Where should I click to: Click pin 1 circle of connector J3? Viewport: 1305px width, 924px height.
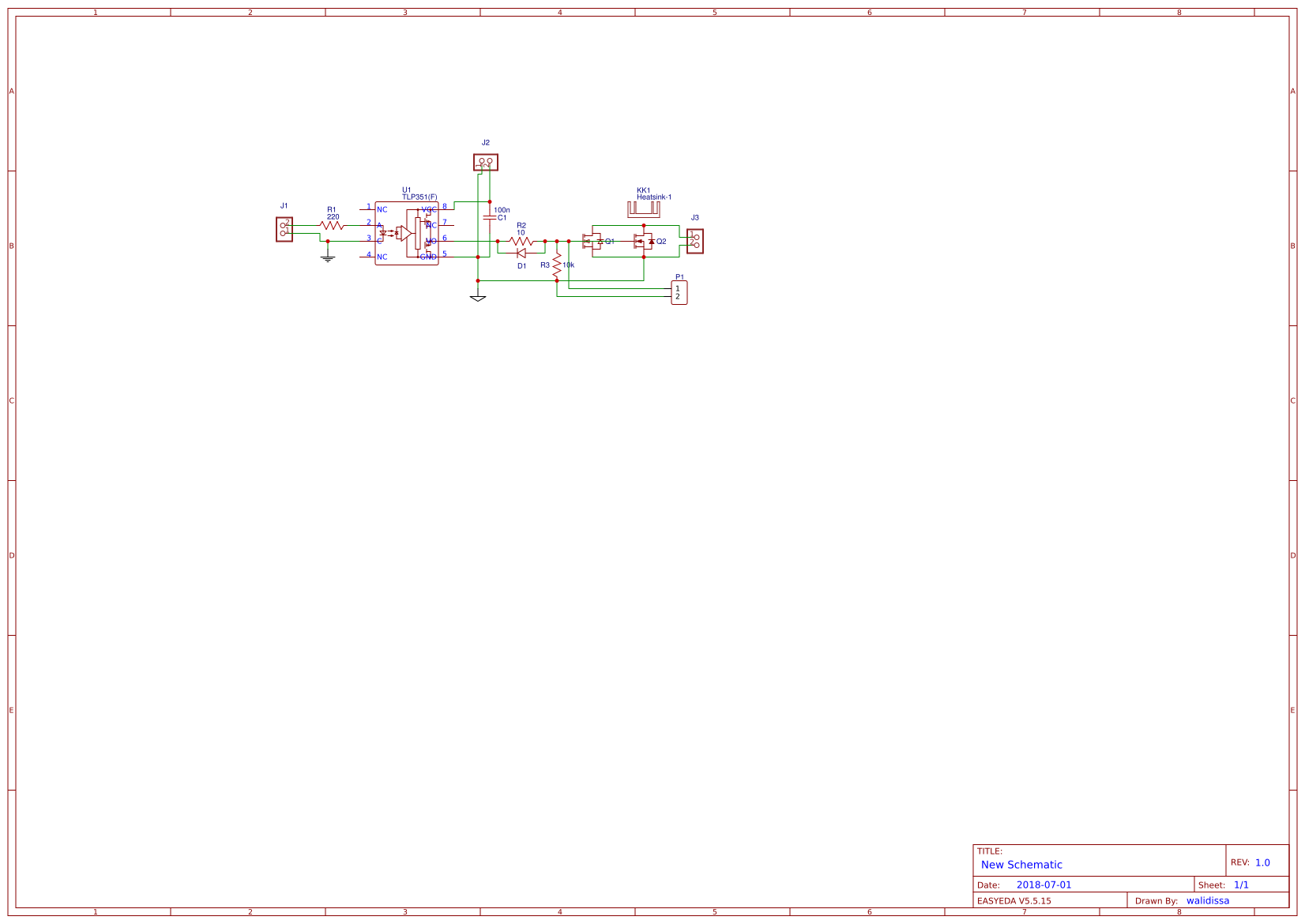(x=696, y=237)
